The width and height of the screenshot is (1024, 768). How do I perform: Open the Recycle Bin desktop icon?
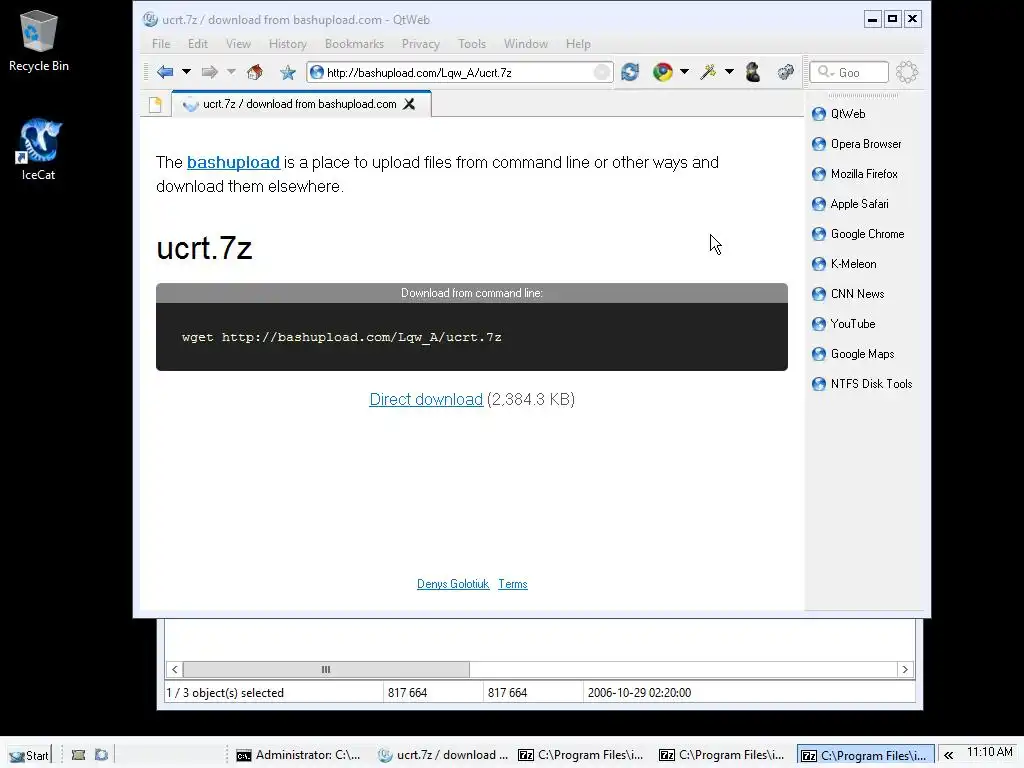tap(39, 40)
